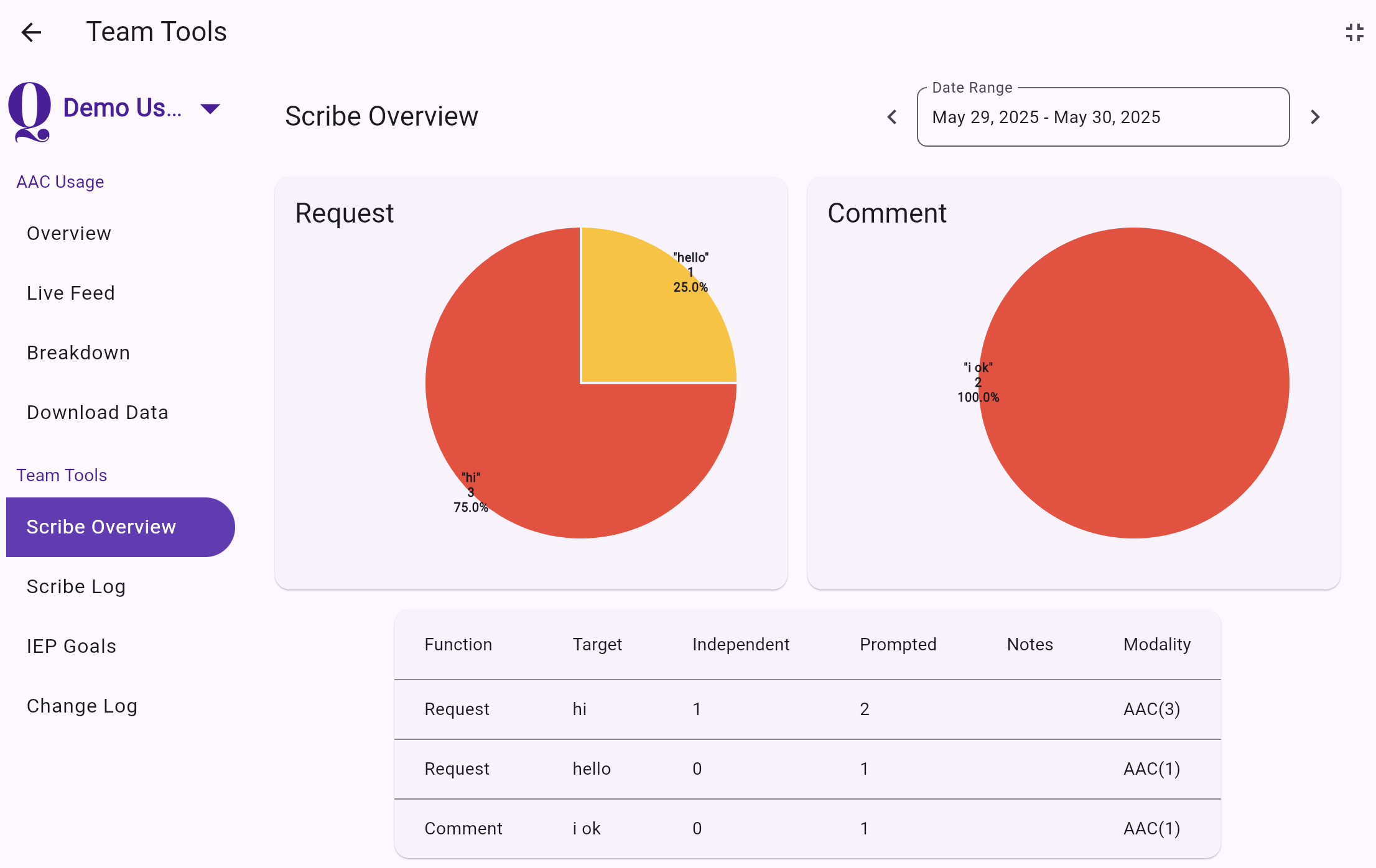Go to next date range
The width and height of the screenshot is (1376, 868).
point(1315,117)
